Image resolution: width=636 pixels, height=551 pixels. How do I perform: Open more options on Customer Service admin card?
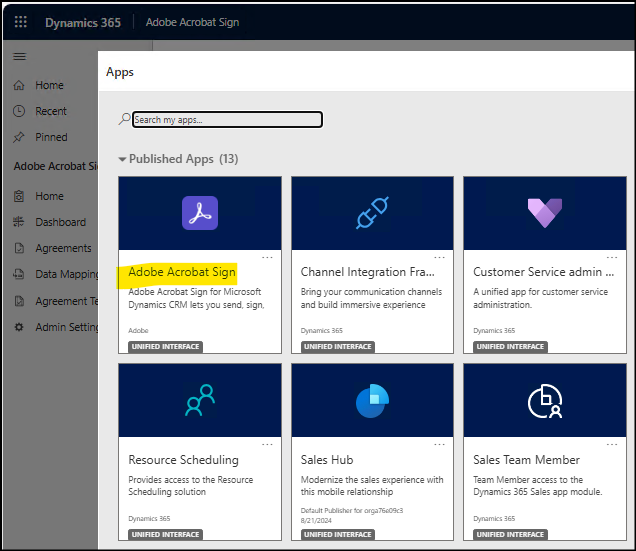pyautogui.click(x=612, y=257)
